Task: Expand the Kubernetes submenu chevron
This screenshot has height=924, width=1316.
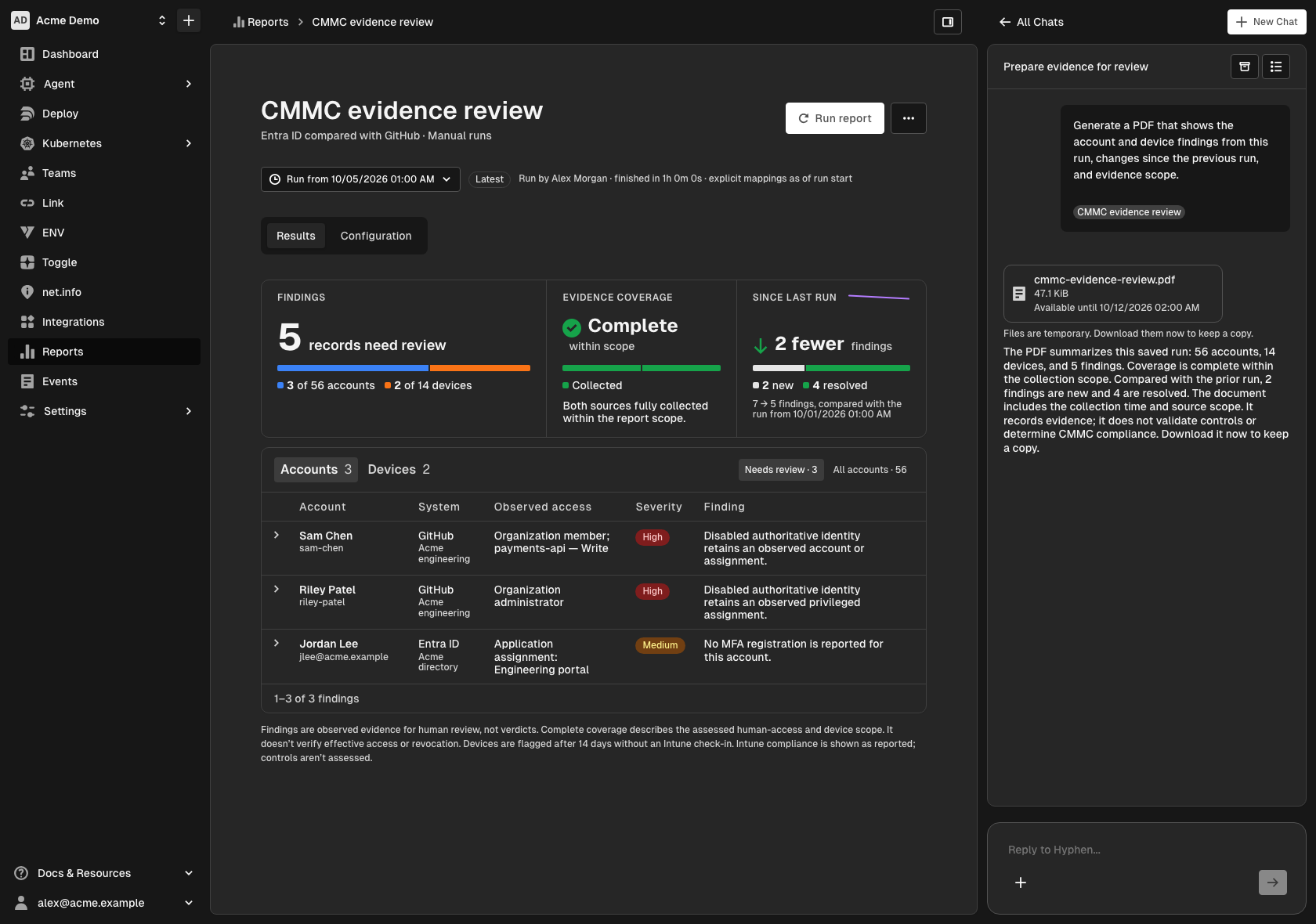Action: point(189,143)
